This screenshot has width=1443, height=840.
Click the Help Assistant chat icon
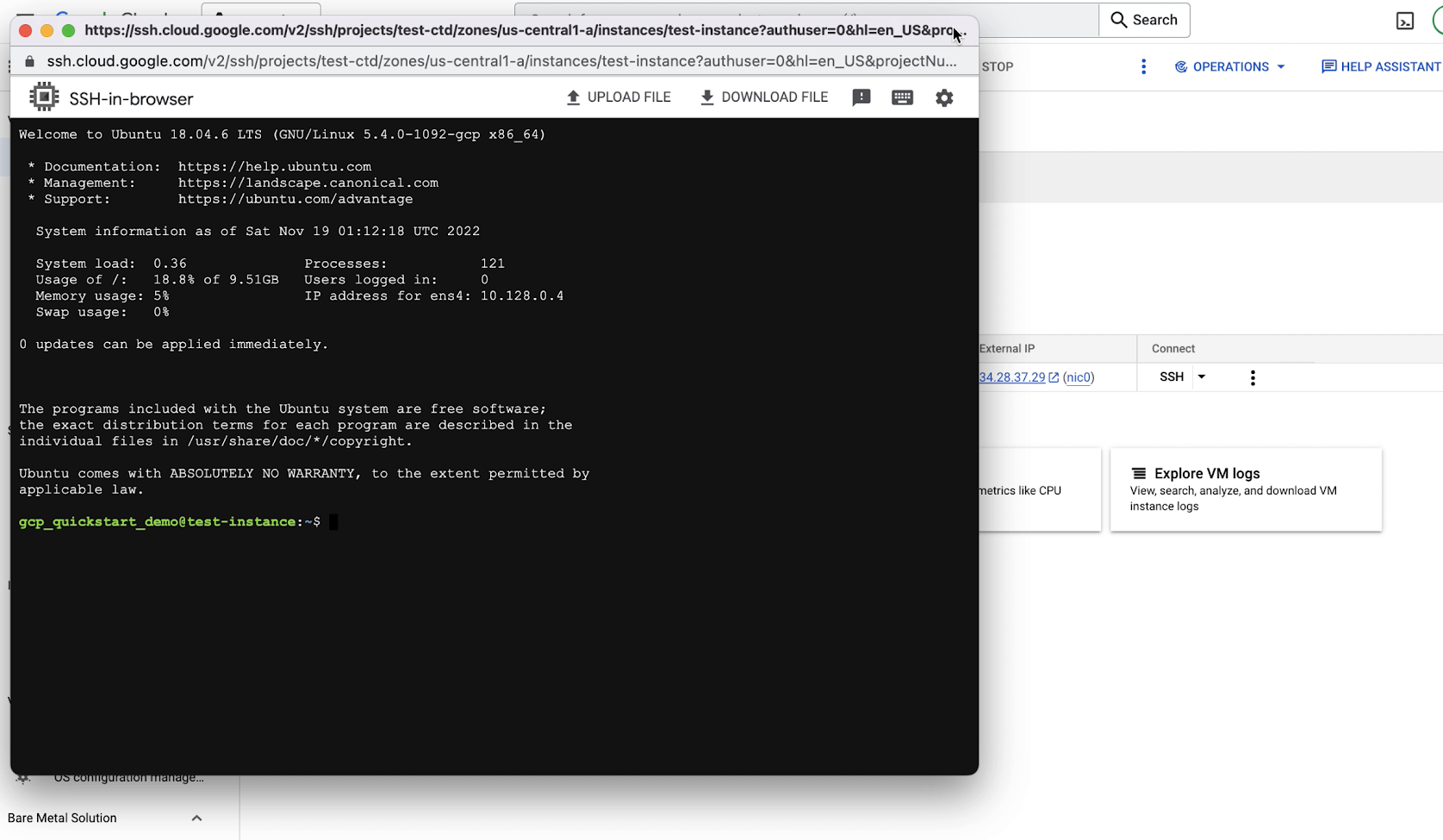click(x=1329, y=66)
